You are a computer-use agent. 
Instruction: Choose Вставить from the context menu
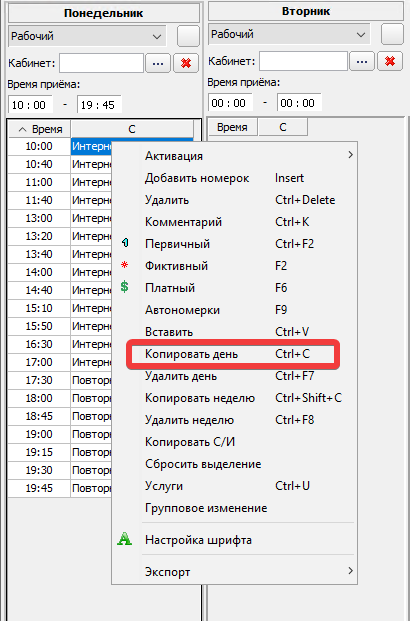235,331
